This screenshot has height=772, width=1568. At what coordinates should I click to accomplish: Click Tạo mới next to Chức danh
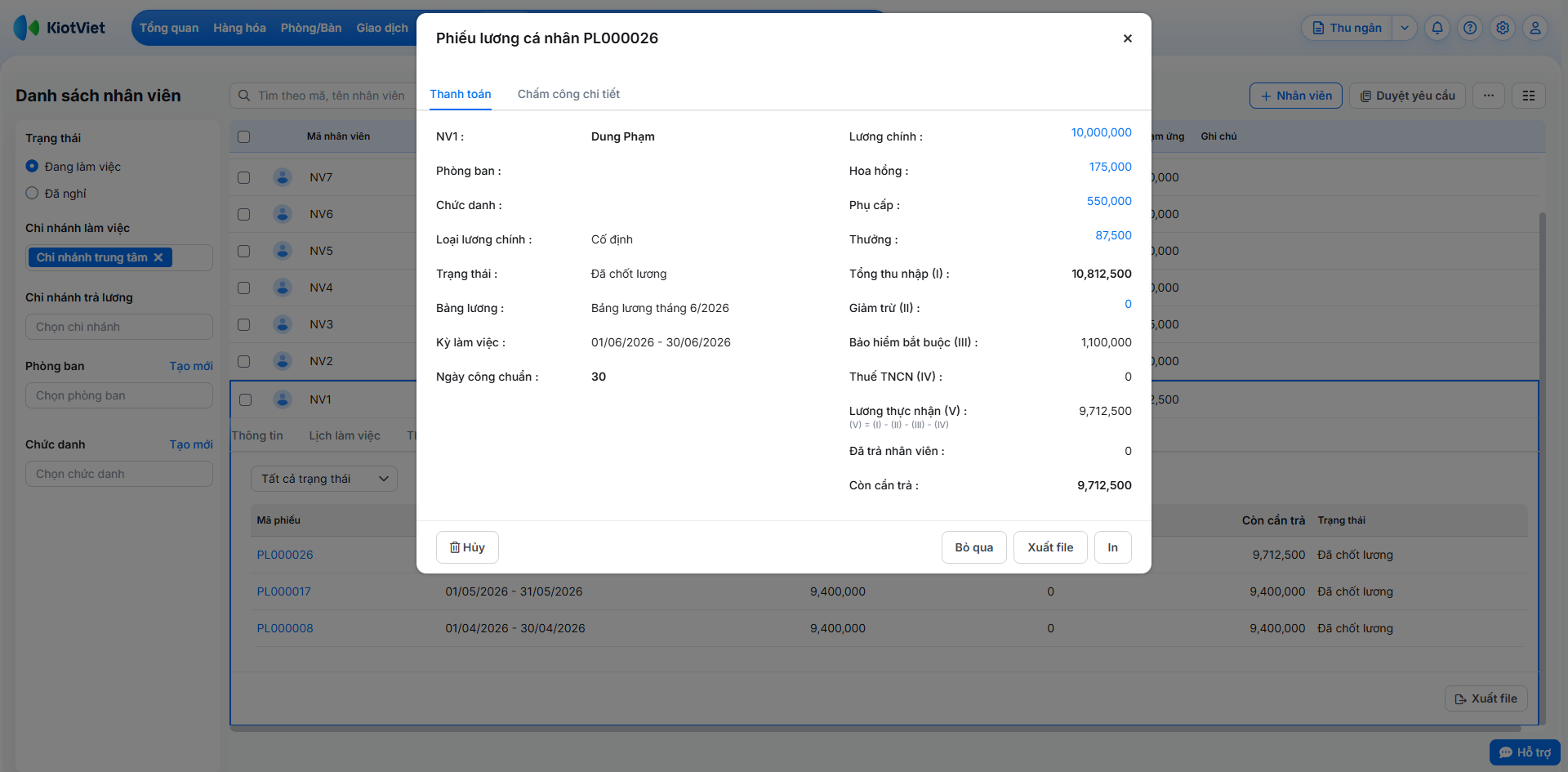click(x=191, y=444)
